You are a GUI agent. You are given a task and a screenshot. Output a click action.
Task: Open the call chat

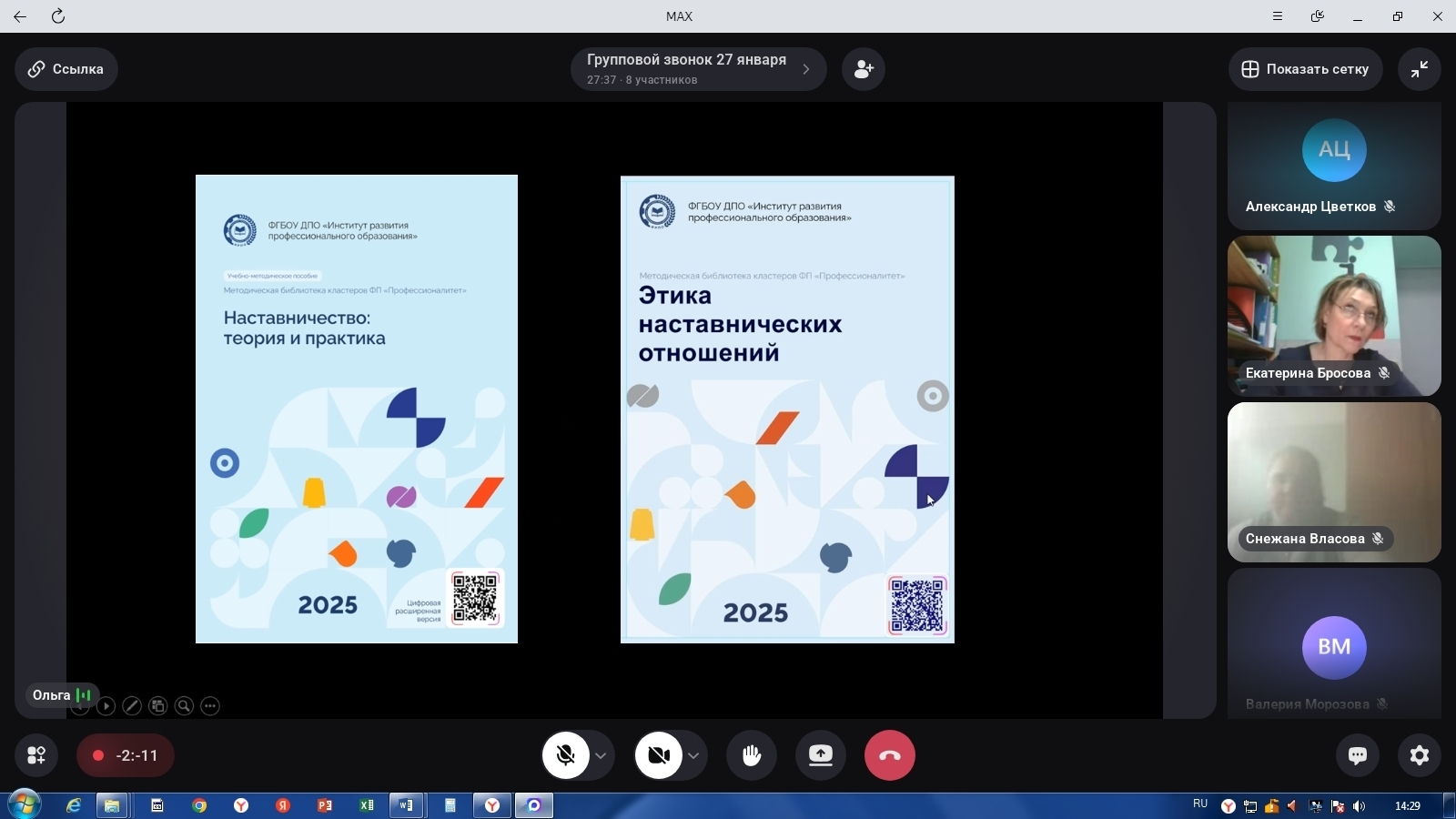(1357, 755)
